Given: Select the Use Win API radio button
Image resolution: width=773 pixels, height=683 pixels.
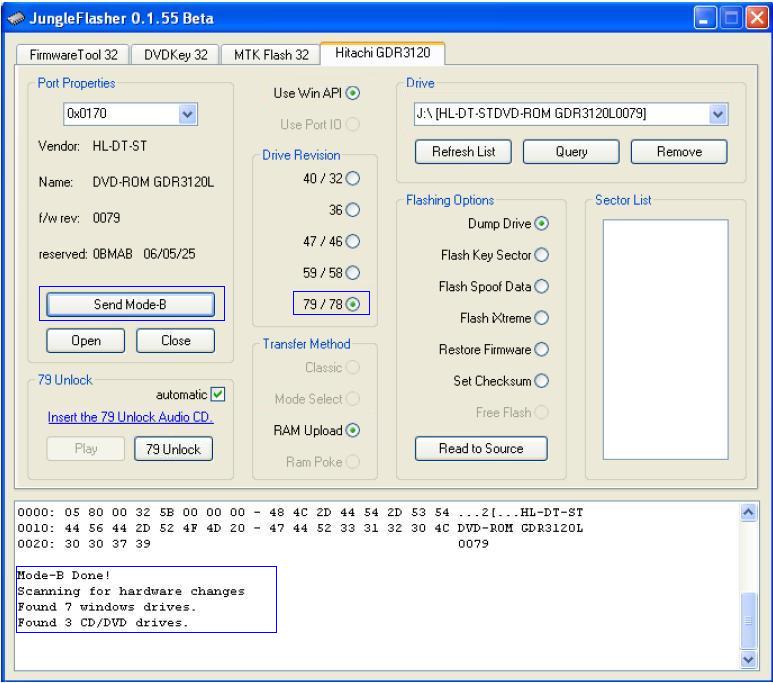Looking at the screenshot, I should 352,93.
